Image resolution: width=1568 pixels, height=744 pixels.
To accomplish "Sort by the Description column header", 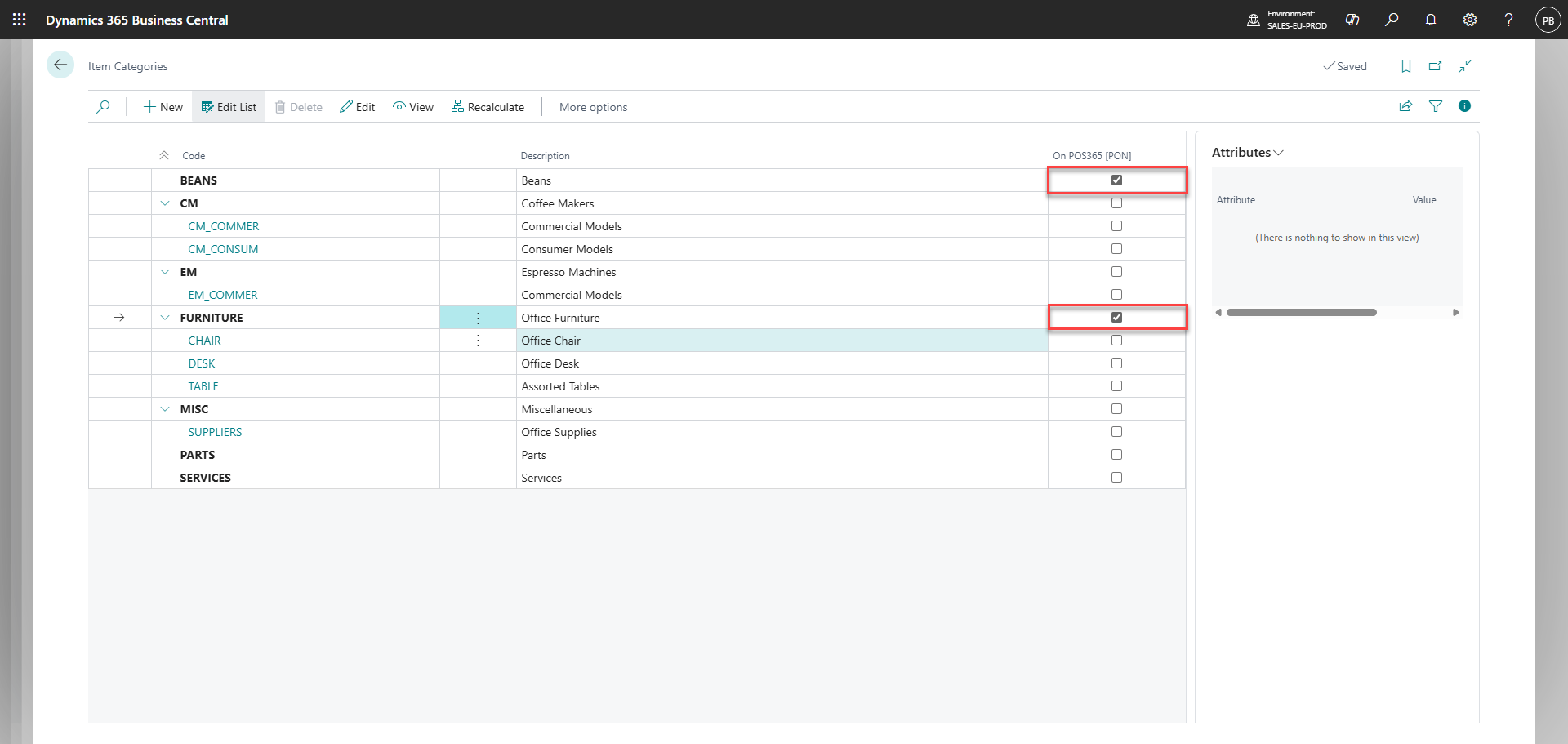I will pos(545,156).
